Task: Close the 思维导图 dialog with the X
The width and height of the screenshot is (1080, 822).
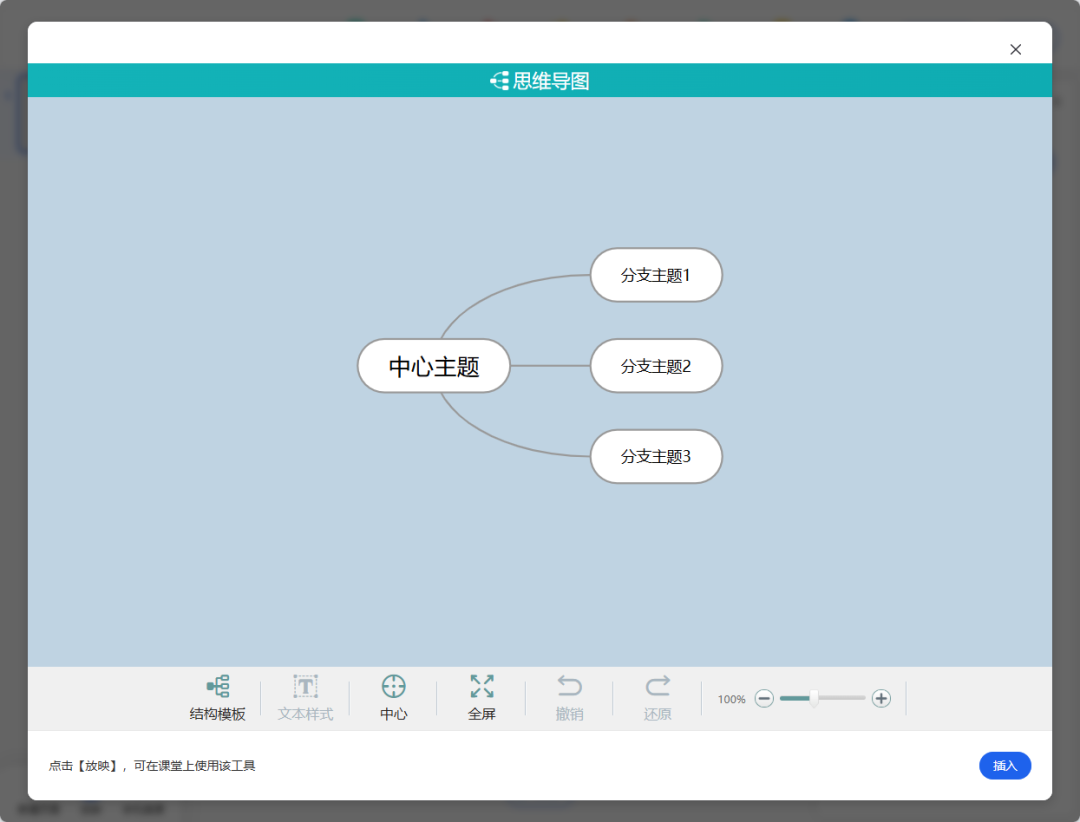Action: (1015, 49)
